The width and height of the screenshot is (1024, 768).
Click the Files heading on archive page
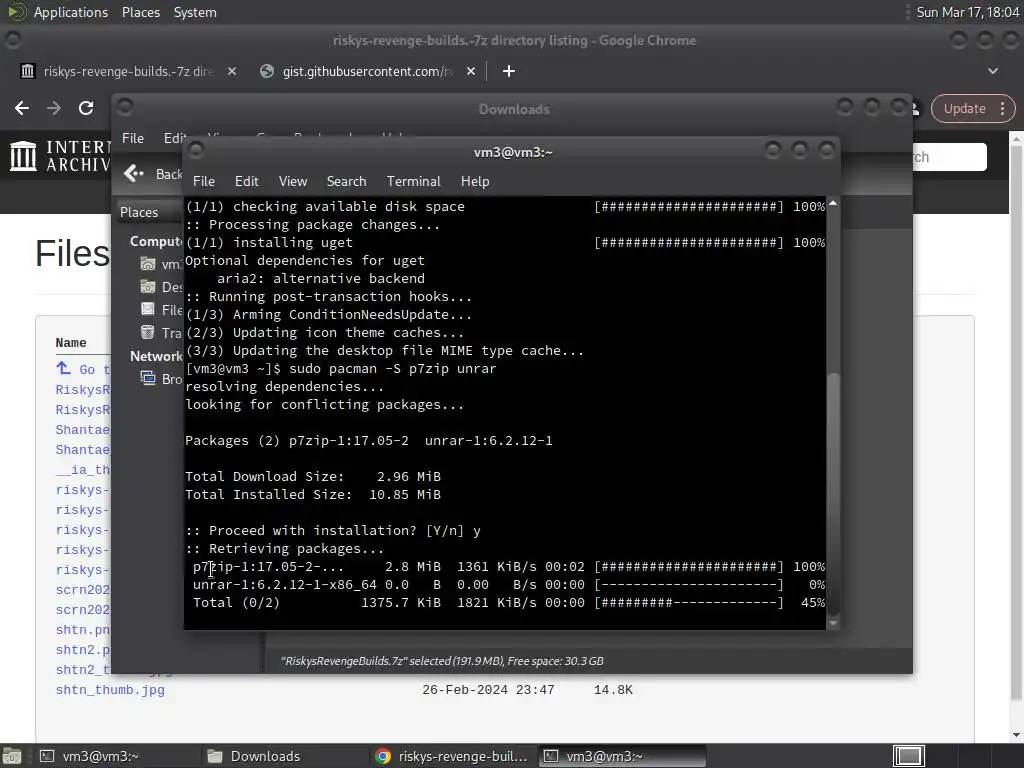[72, 253]
